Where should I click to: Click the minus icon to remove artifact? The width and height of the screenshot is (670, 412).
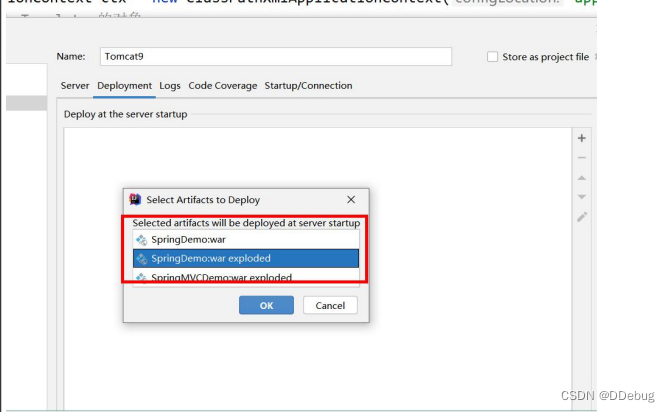pos(582,158)
